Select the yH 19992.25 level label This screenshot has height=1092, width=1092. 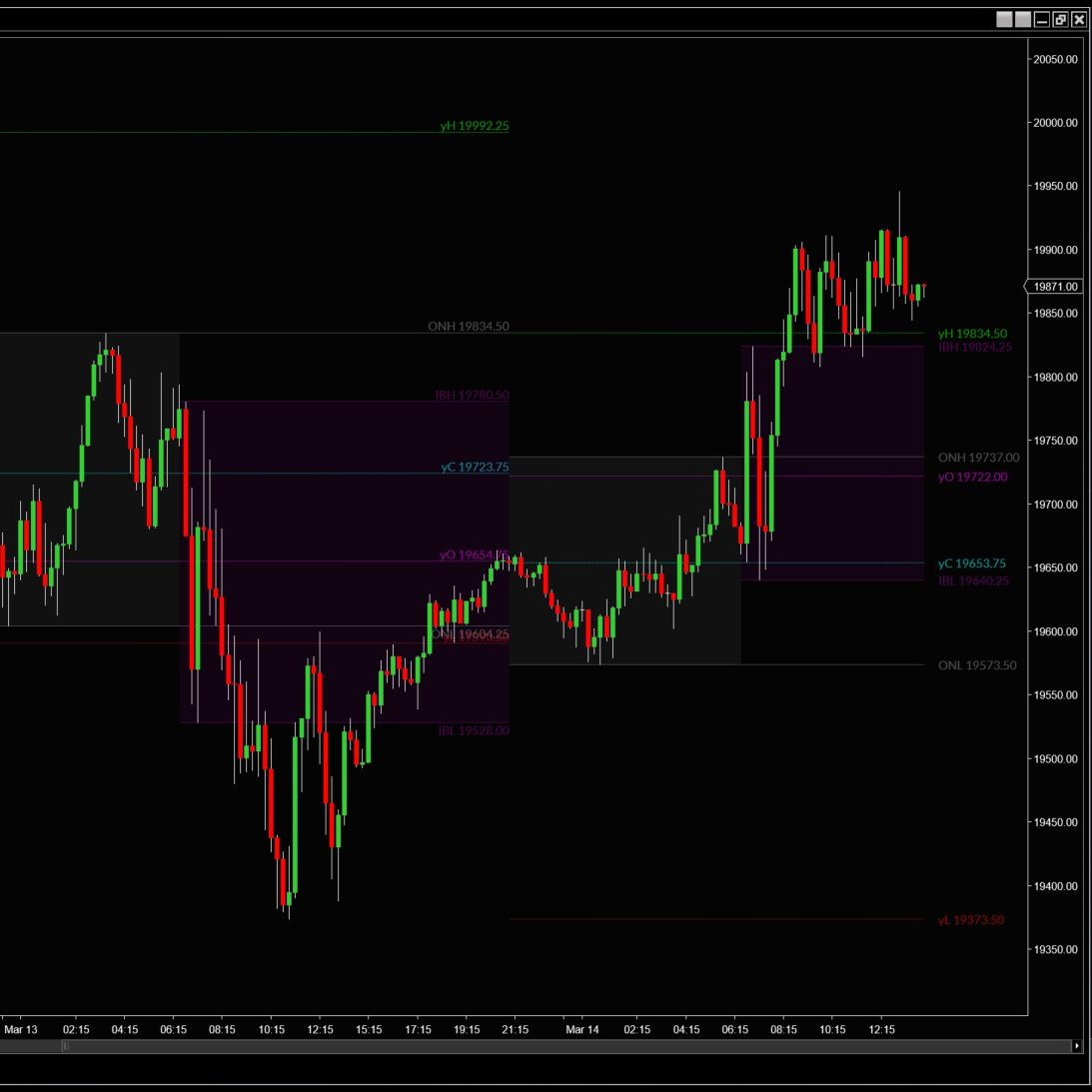(x=474, y=126)
